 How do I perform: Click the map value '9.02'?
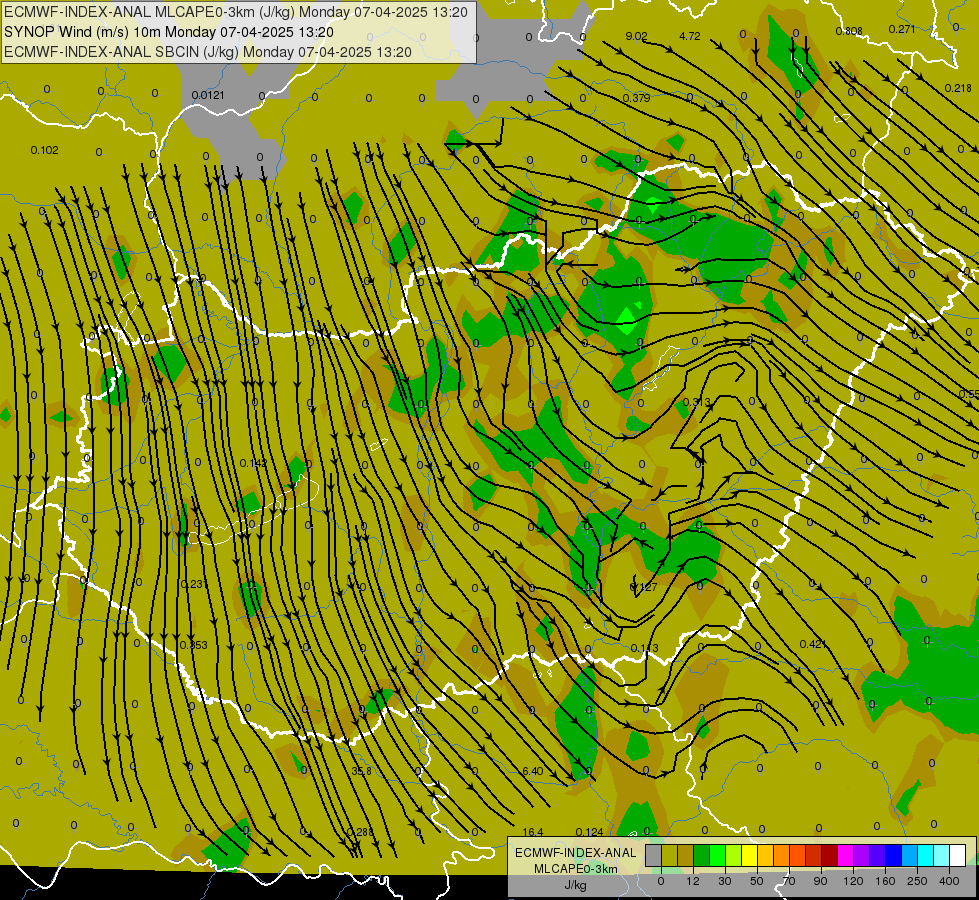[x=636, y=36]
